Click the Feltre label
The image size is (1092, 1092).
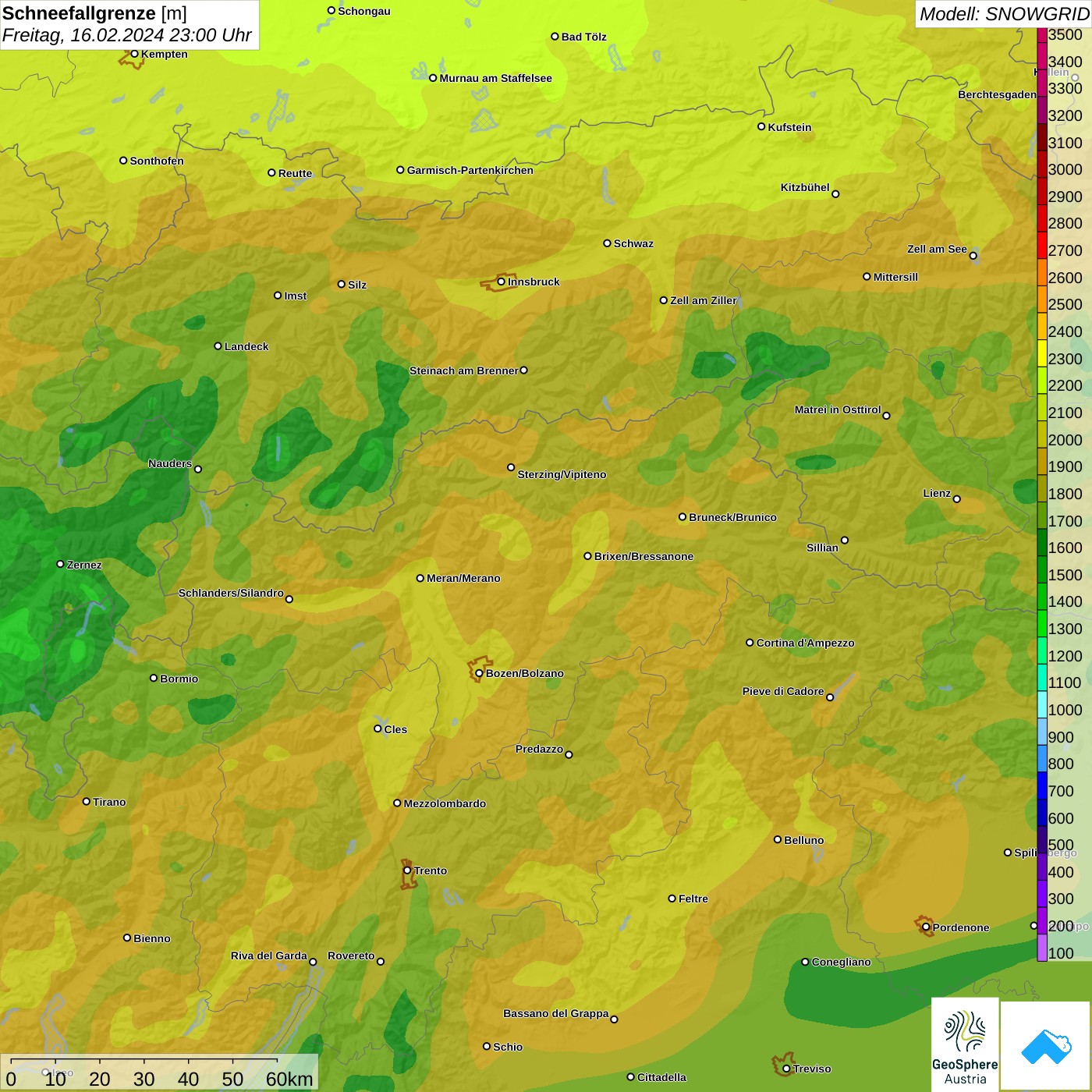tap(693, 899)
